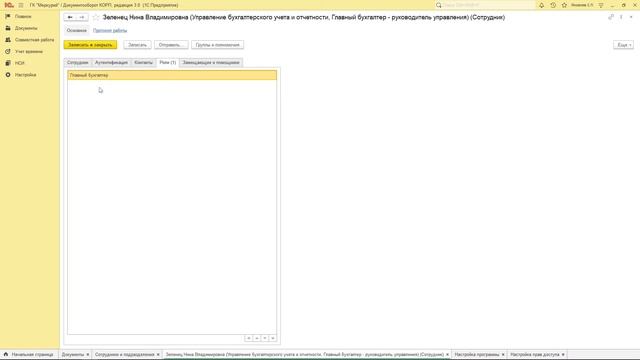
Task: Click the current user name in the top bar
Action: click(x=582, y=5)
